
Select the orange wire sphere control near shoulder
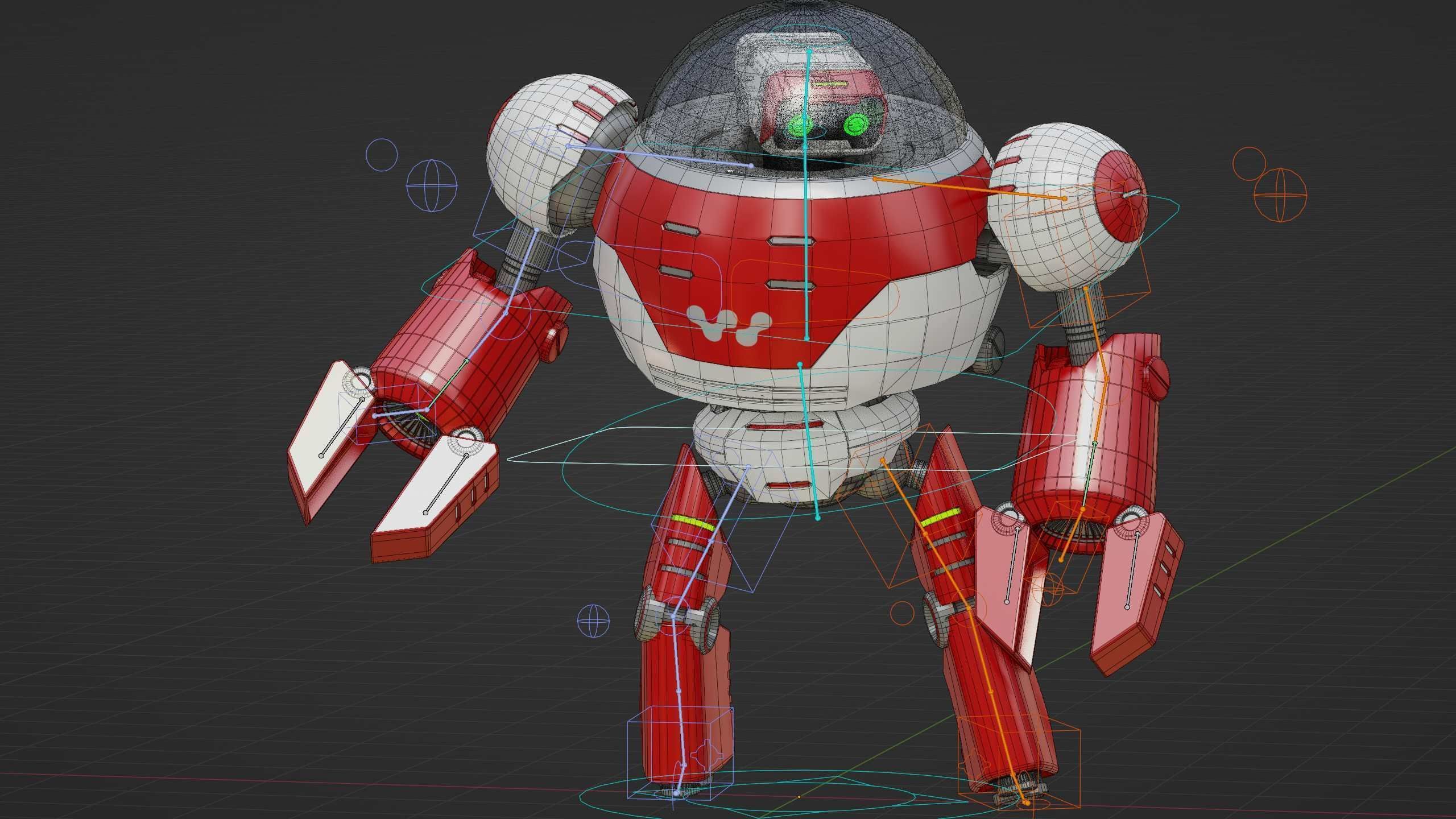1280,194
